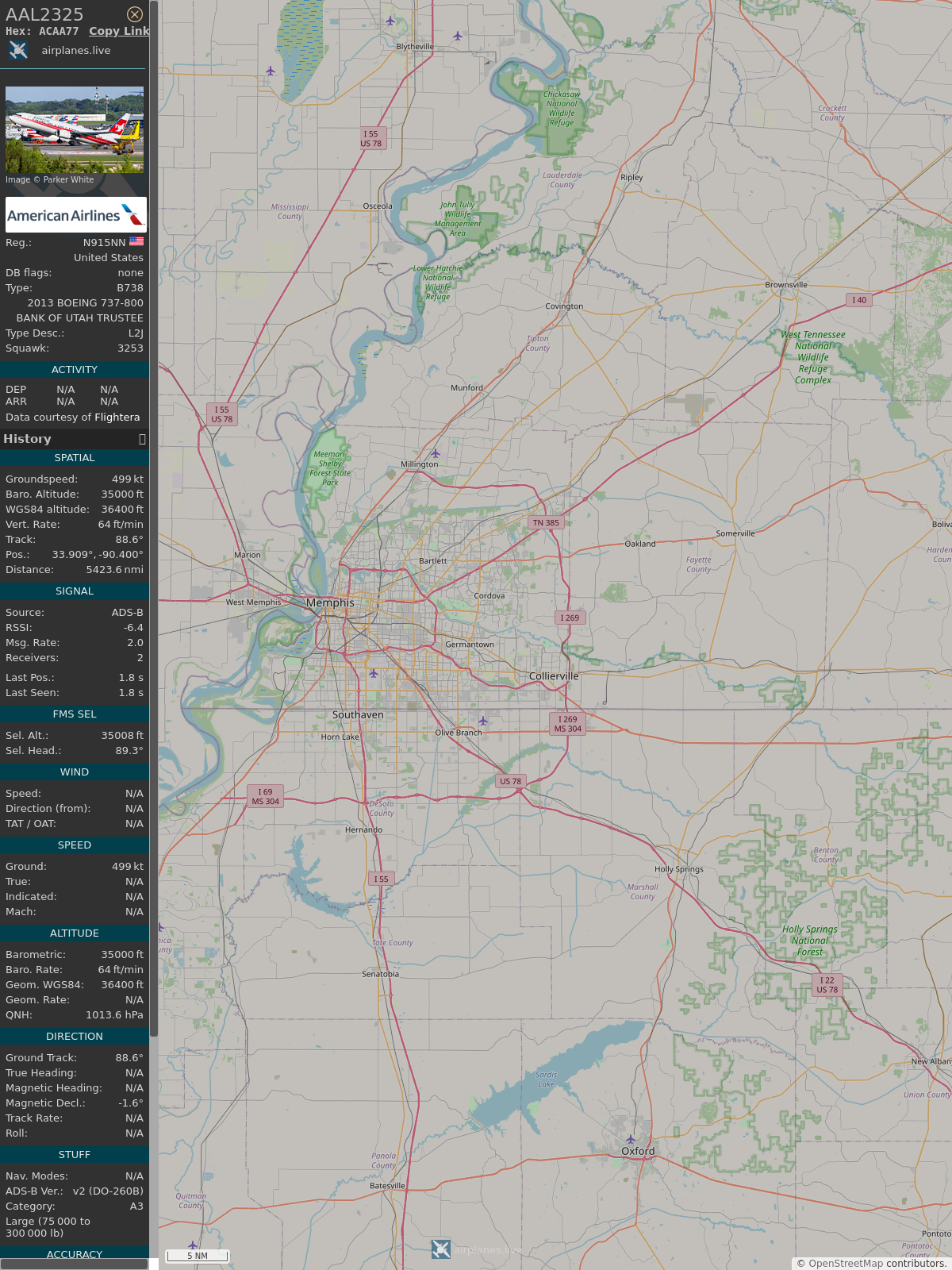This screenshot has width=952, height=1270.
Task: Select the WIND section header
Action: coord(75,772)
